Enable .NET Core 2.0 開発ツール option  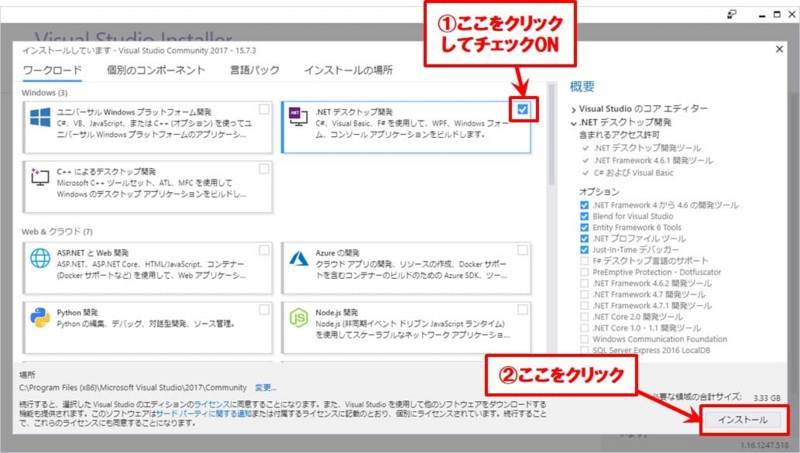584,317
